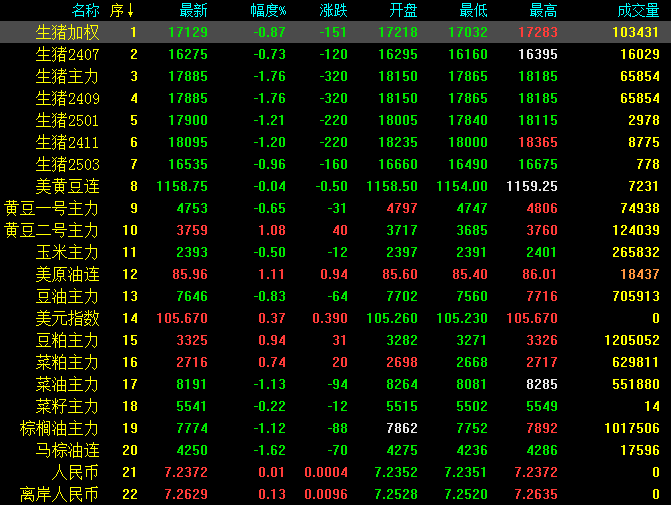Image resolution: width=671 pixels, height=505 pixels.
Task: Sort by the 最高 column header
Action: 543,10
